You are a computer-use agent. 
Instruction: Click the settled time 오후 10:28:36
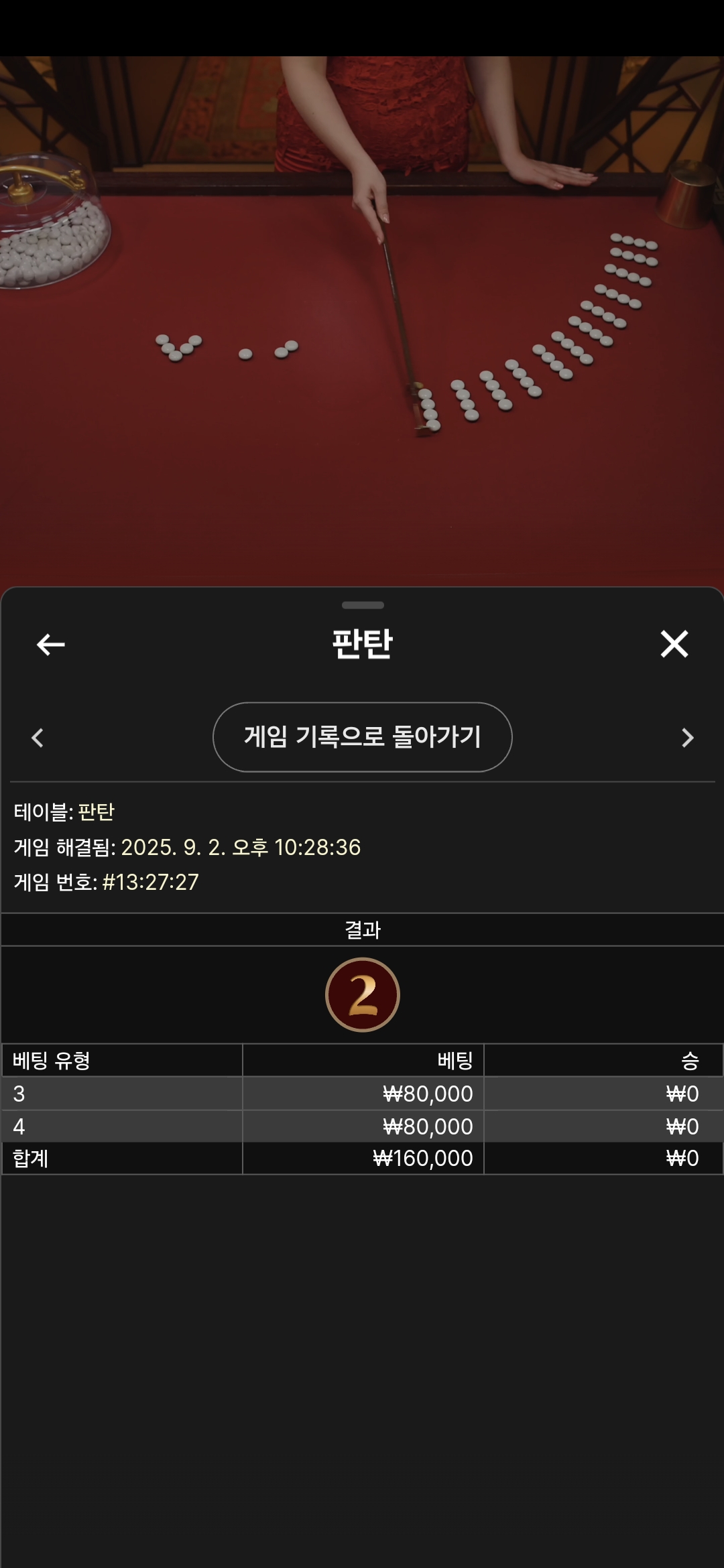point(296,847)
